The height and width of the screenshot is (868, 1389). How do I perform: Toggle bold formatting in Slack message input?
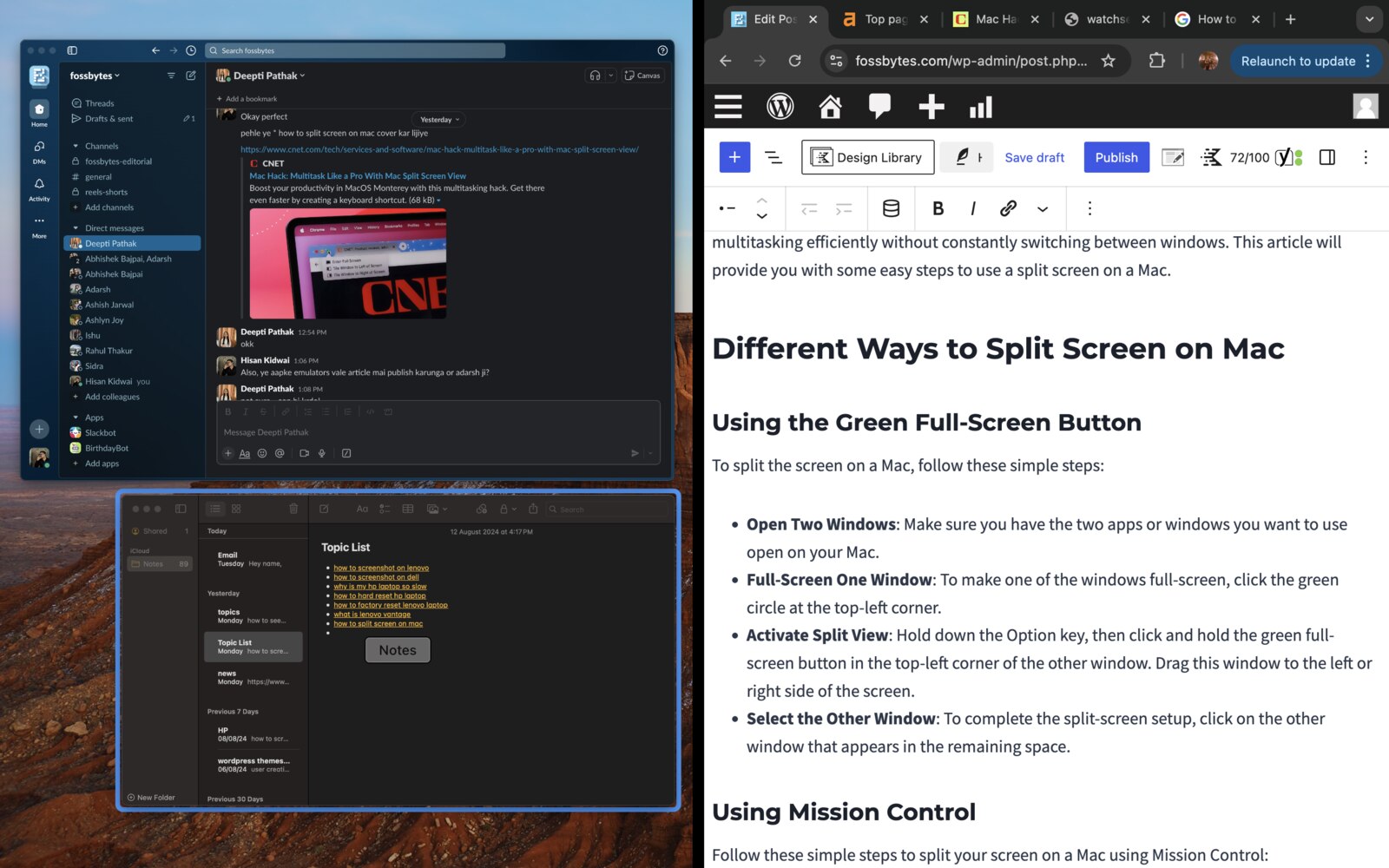(x=227, y=411)
